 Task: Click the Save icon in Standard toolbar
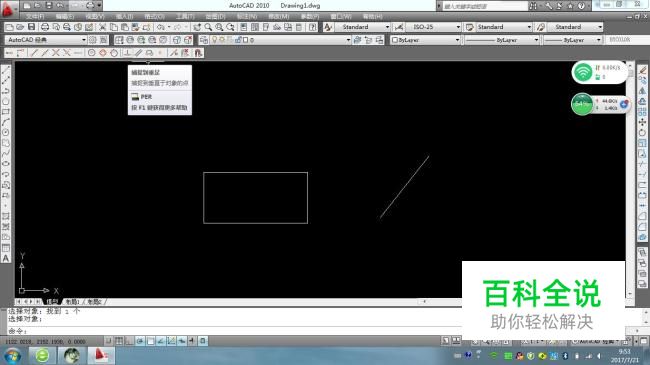point(32,27)
